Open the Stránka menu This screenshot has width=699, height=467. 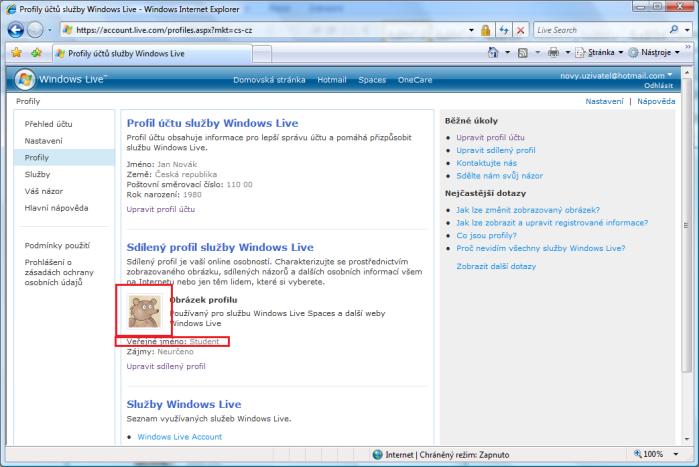click(599, 53)
